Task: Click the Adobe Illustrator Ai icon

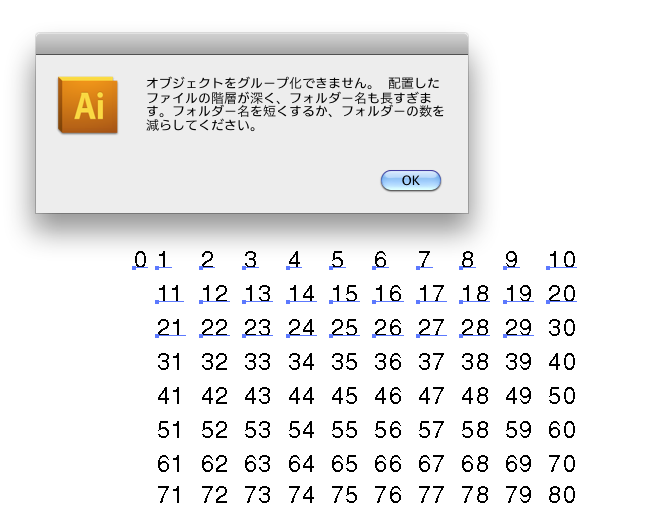Action: 88,105
